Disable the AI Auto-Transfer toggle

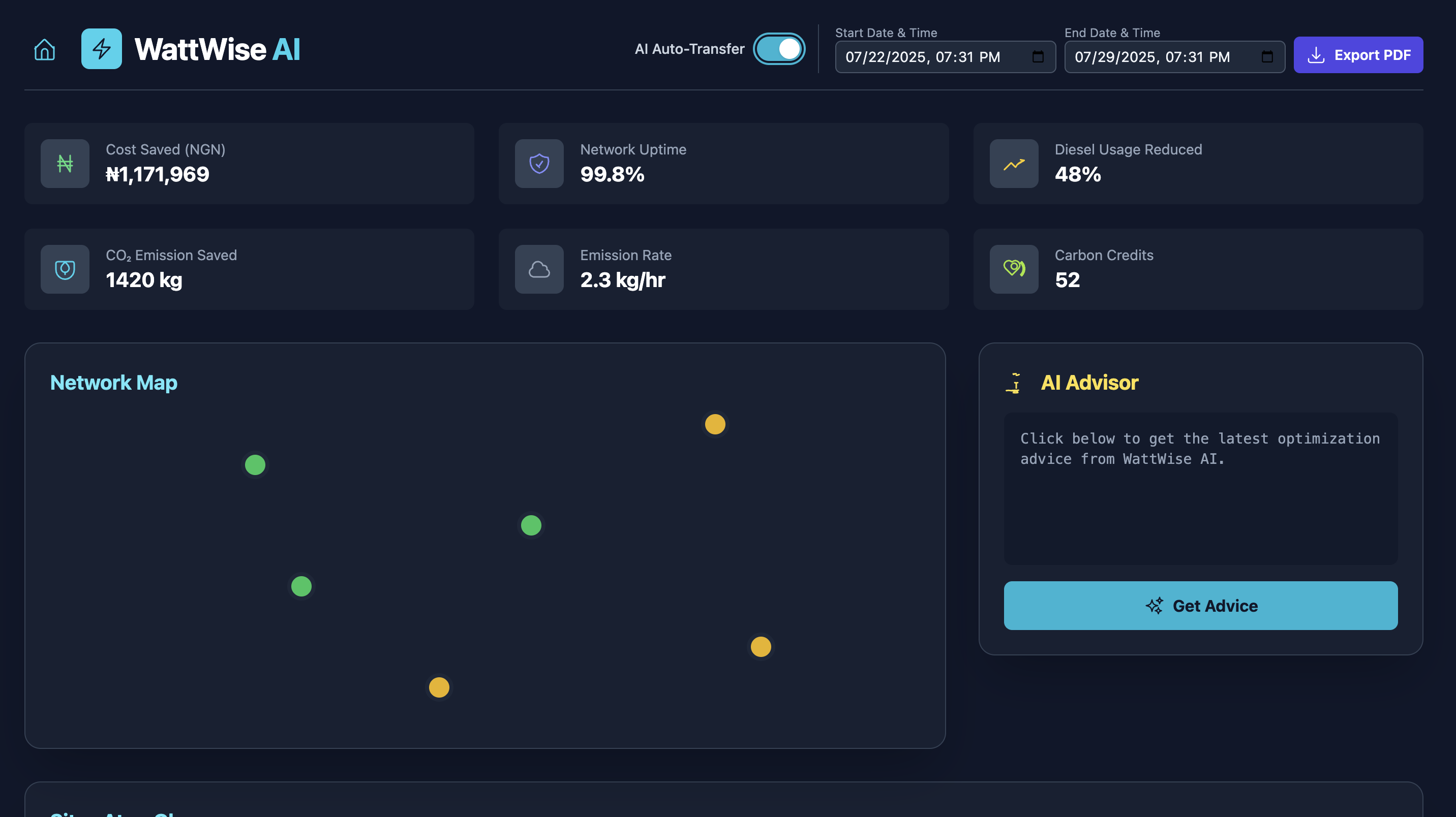pyautogui.click(x=779, y=49)
